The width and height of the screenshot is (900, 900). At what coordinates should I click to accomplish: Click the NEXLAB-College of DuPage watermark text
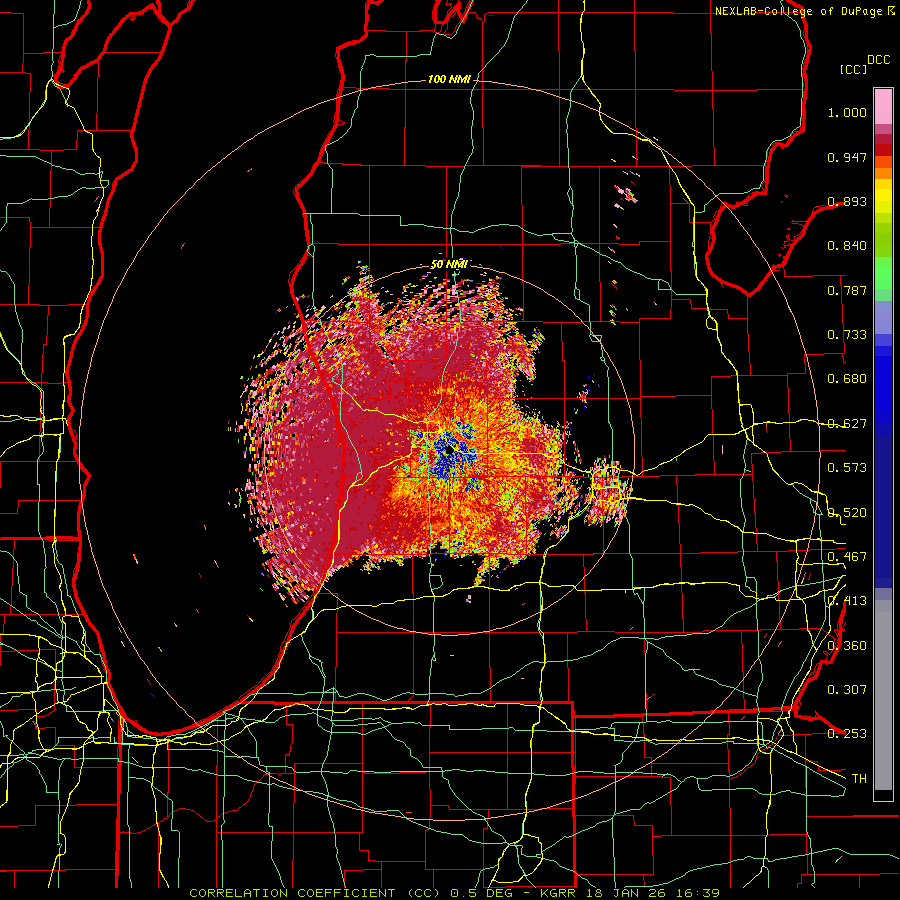[x=798, y=11]
